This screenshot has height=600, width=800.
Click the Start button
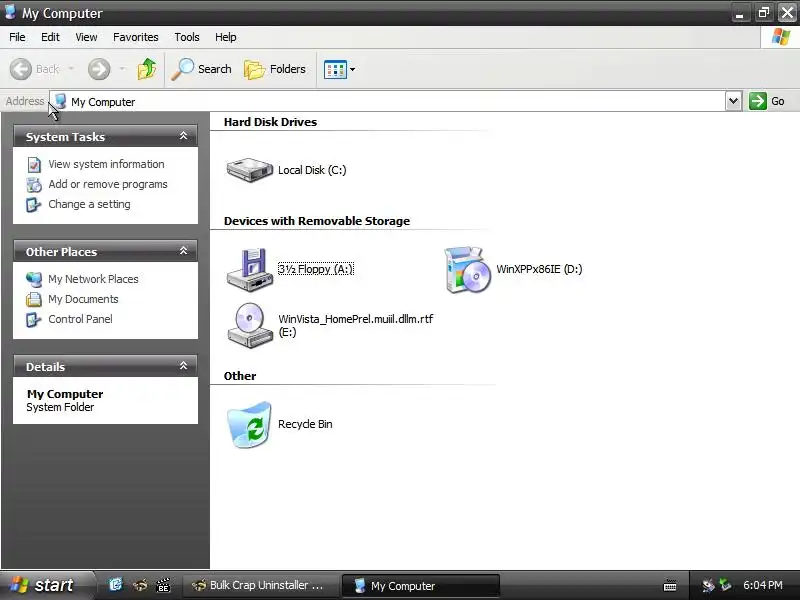pos(46,585)
